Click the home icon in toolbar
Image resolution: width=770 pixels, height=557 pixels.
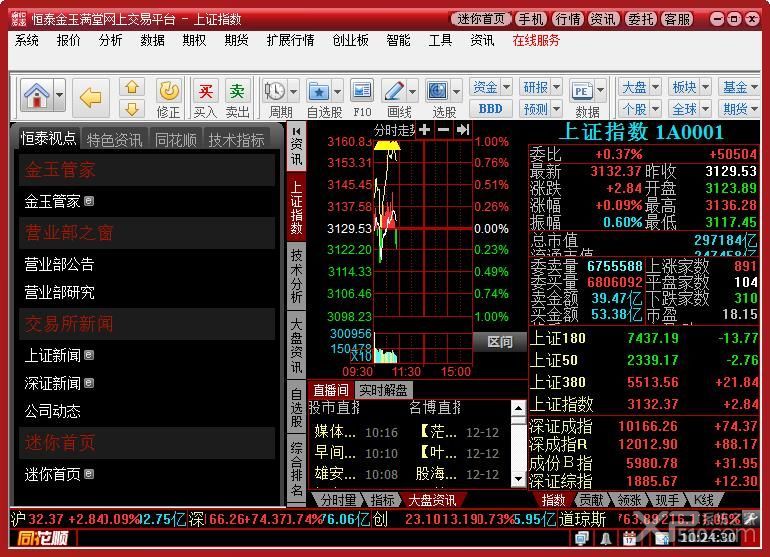point(37,95)
